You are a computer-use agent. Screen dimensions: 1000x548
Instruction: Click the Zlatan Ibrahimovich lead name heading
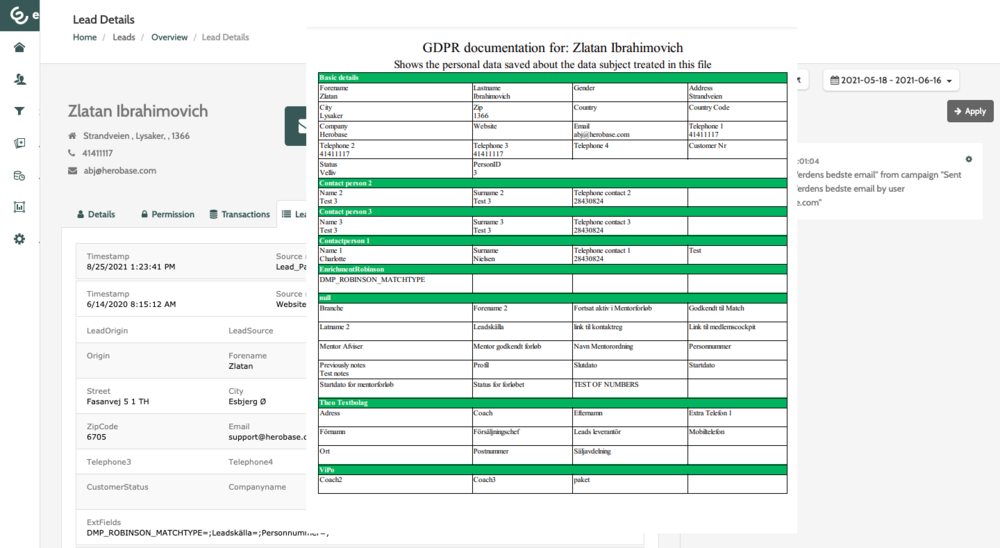pos(138,111)
